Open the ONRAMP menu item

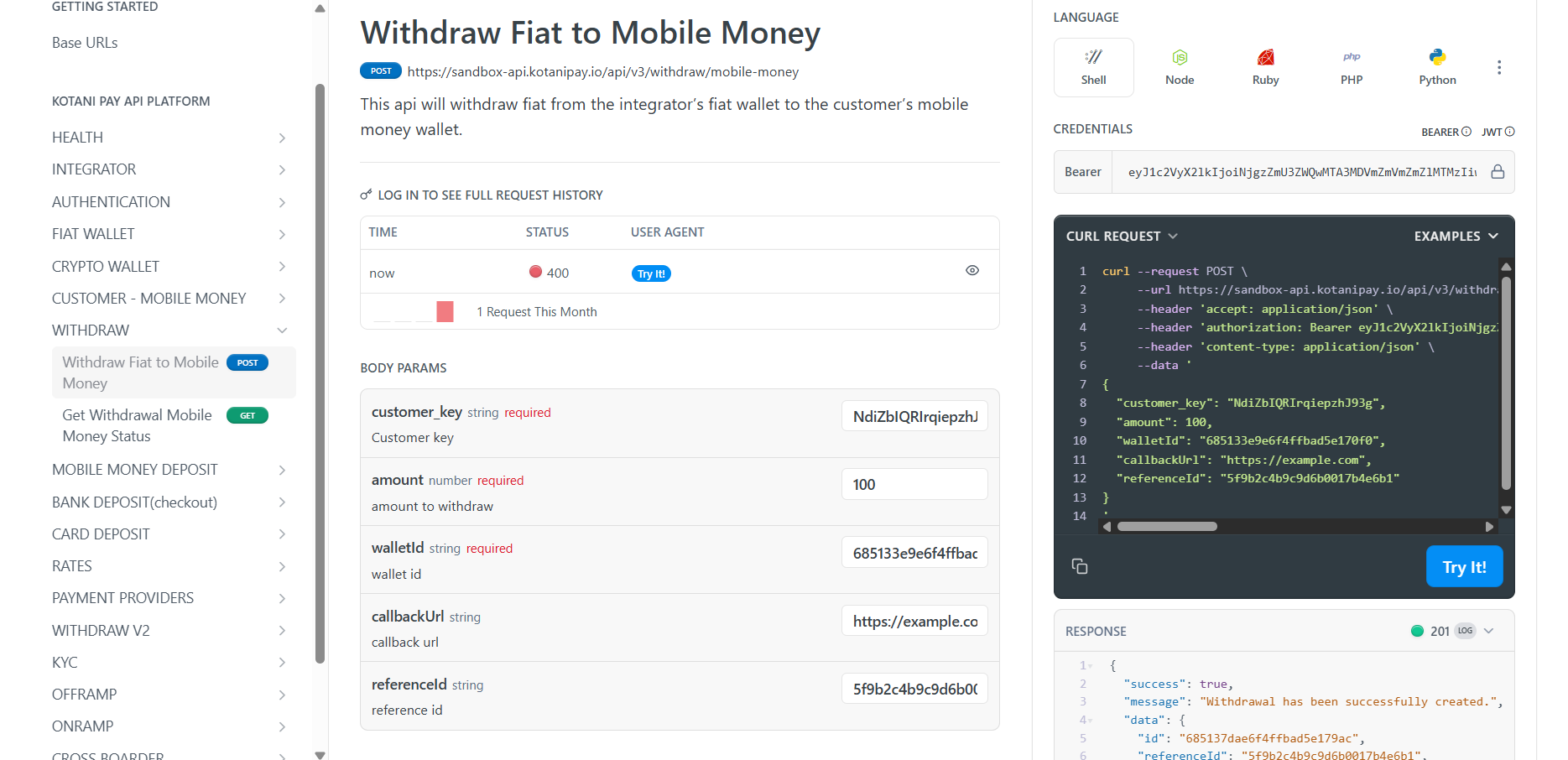click(169, 726)
